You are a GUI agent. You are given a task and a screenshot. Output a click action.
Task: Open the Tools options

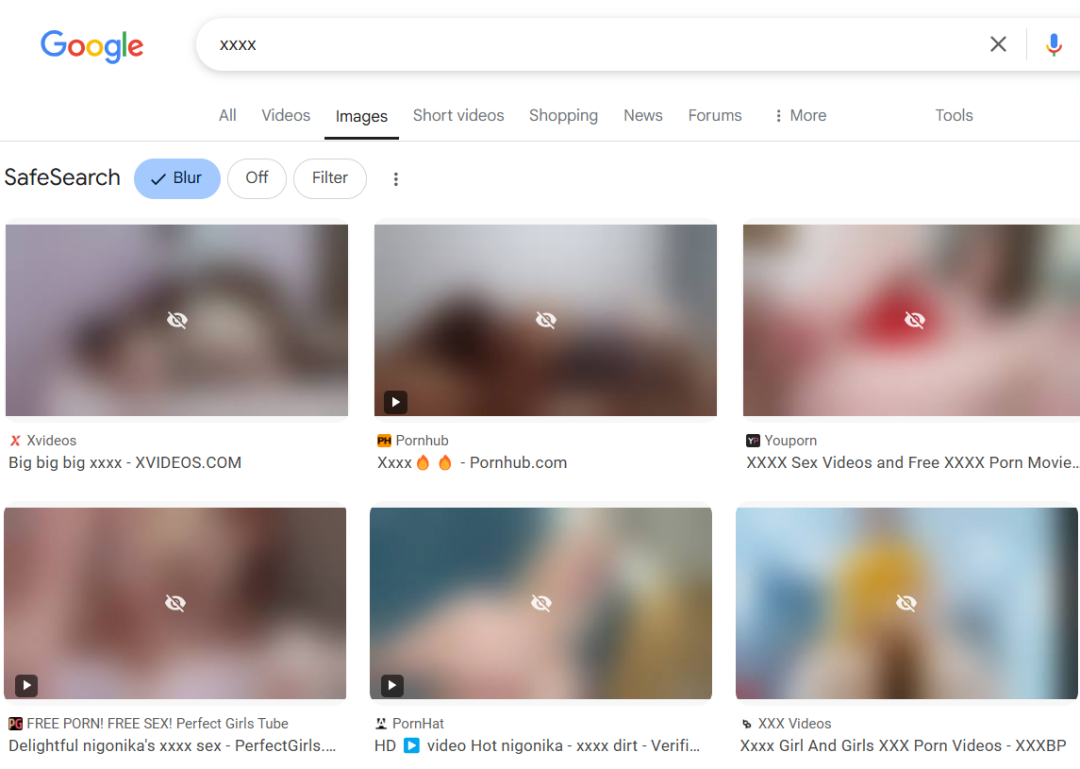click(x=953, y=115)
